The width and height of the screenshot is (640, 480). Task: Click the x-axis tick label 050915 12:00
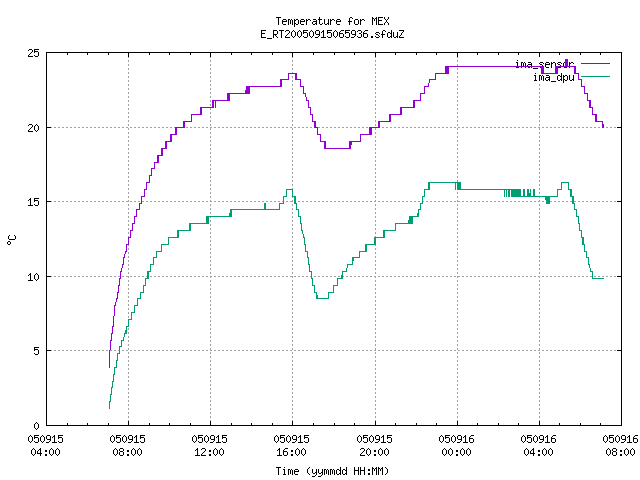point(210,446)
